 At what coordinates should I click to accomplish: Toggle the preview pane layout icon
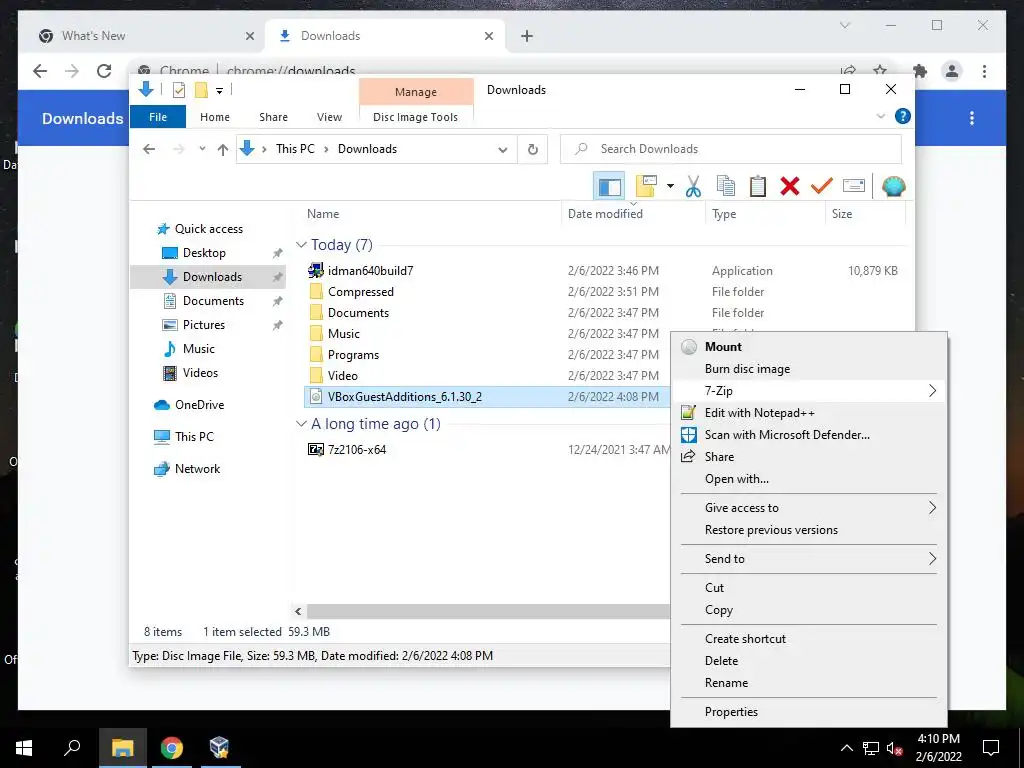click(x=609, y=187)
